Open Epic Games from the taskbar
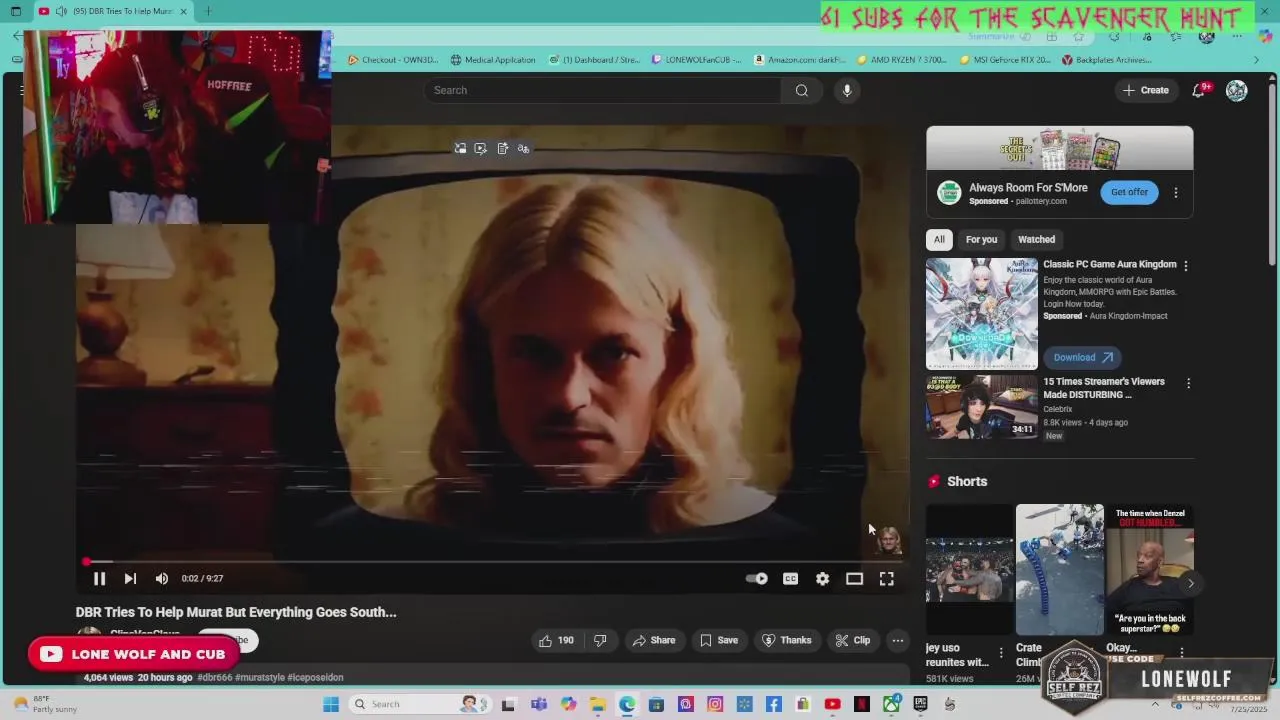This screenshot has height=720, width=1280. point(920,704)
